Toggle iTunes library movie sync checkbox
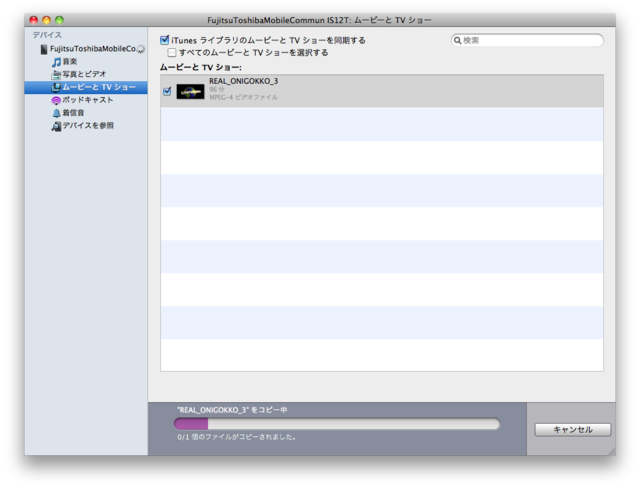 pos(164,40)
